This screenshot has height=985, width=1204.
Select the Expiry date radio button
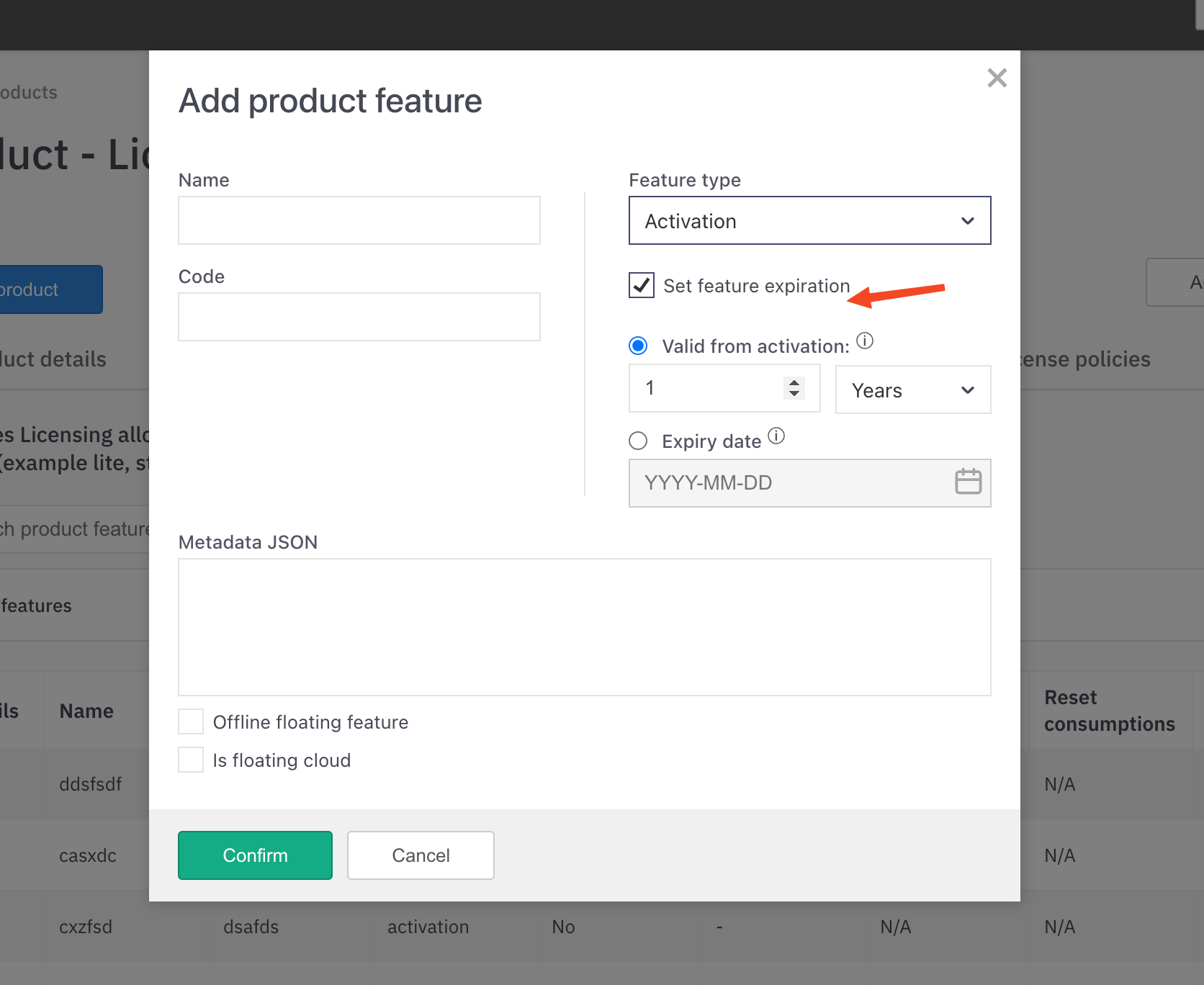pyautogui.click(x=638, y=441)
